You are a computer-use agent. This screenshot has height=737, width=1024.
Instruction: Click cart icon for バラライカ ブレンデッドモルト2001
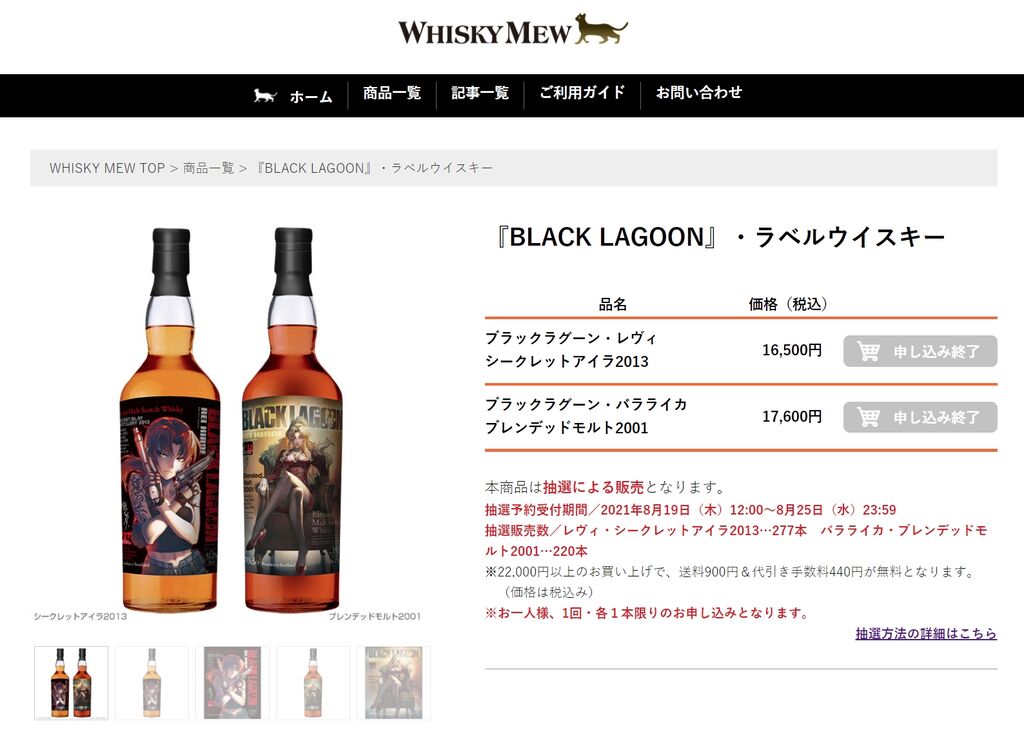[868, 416]
